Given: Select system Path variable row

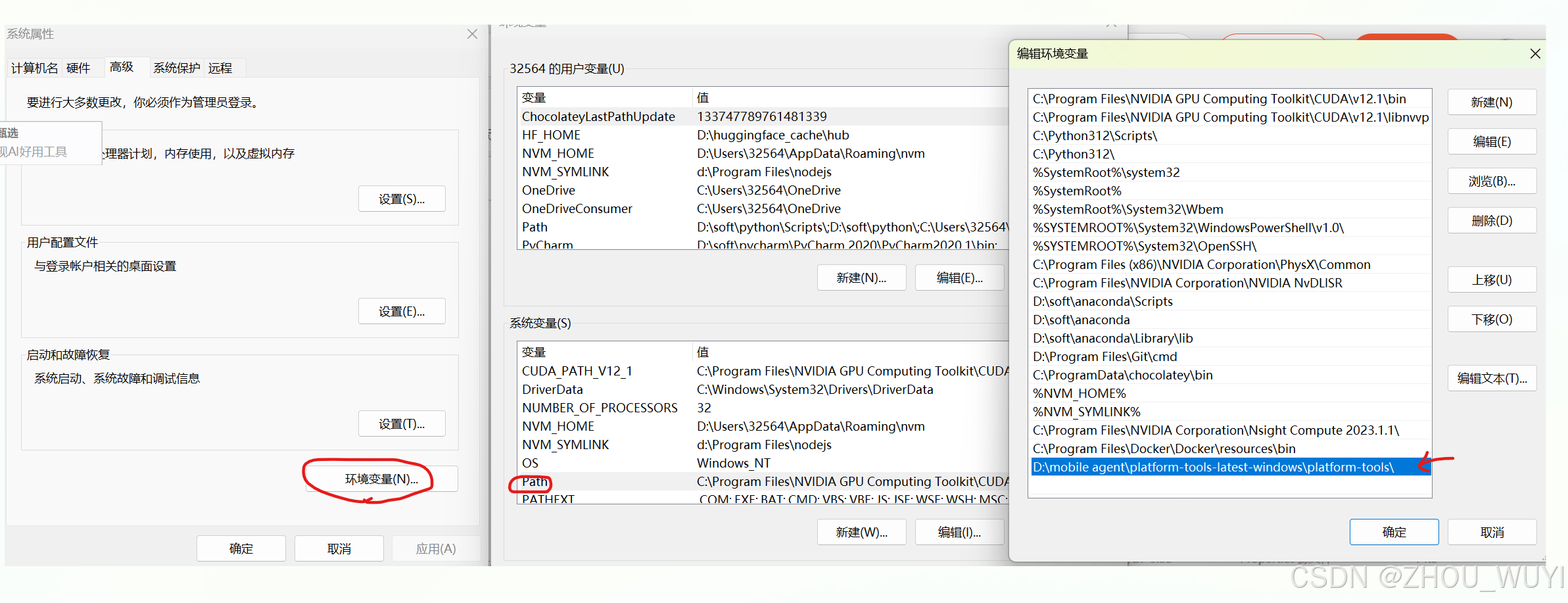Looking at the screenshot, I should (x=763, y=481).
